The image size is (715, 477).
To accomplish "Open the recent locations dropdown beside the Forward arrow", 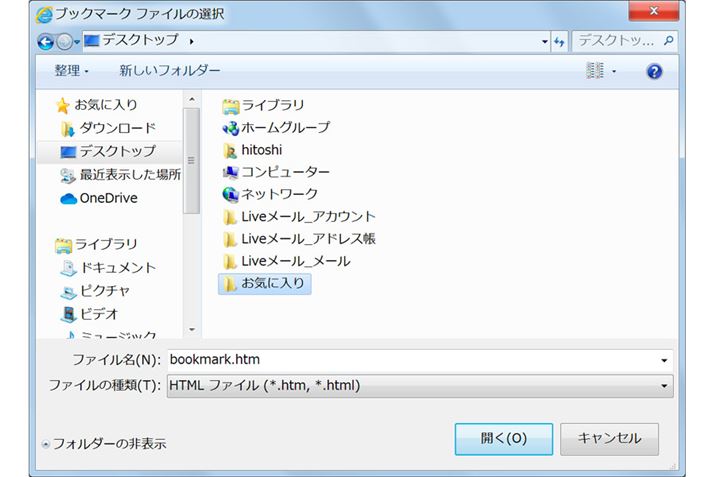I will coord(77,42).
